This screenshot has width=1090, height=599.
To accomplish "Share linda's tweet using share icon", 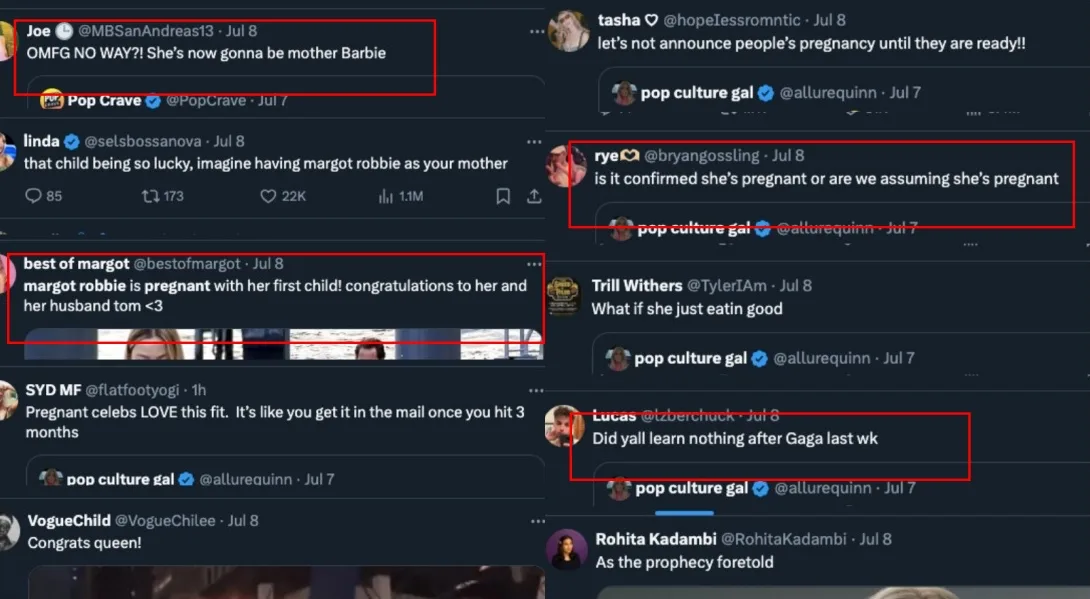I will tap(534, 196).
